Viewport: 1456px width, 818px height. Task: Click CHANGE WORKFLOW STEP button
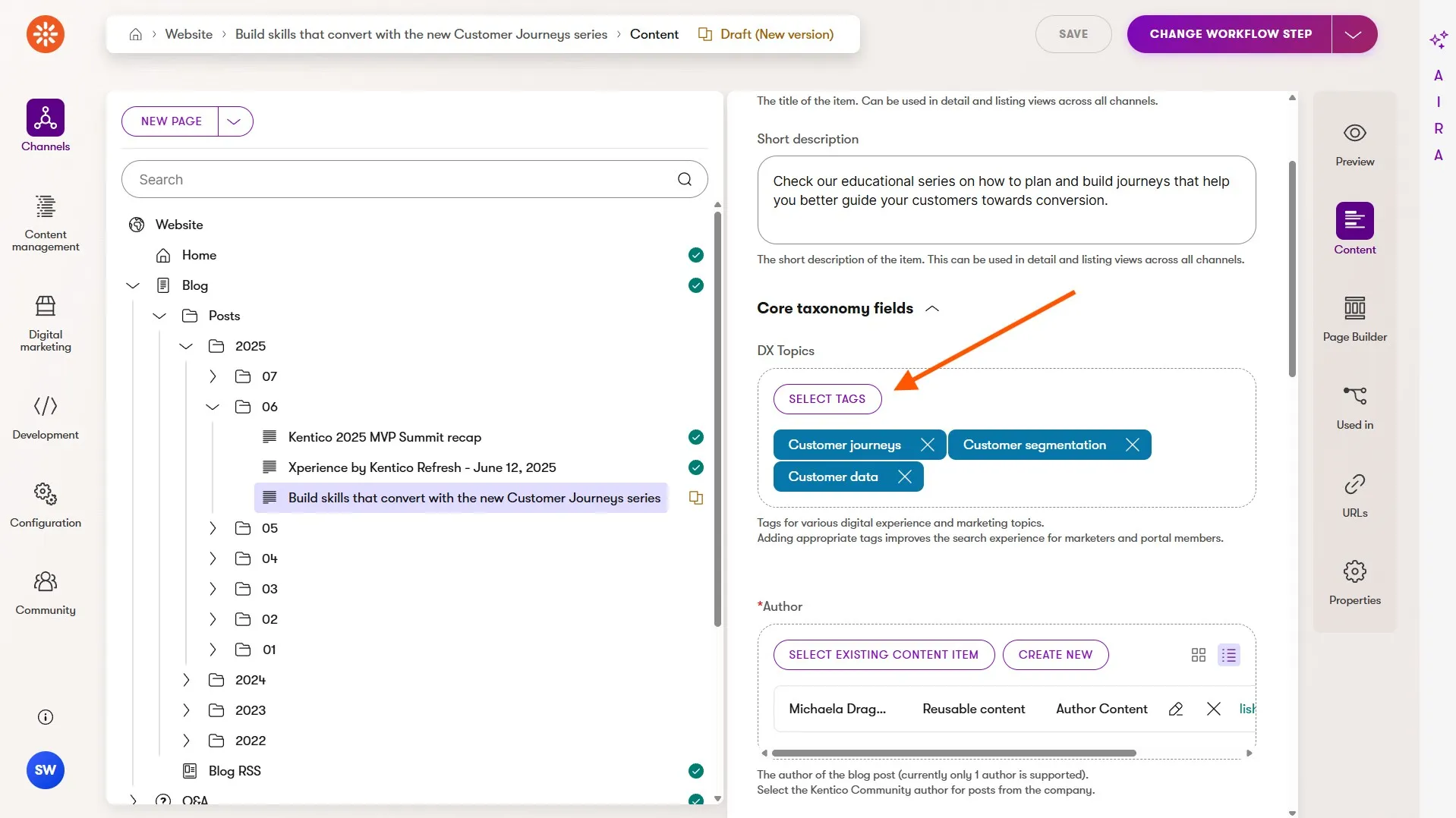(x=1230, y=34)
